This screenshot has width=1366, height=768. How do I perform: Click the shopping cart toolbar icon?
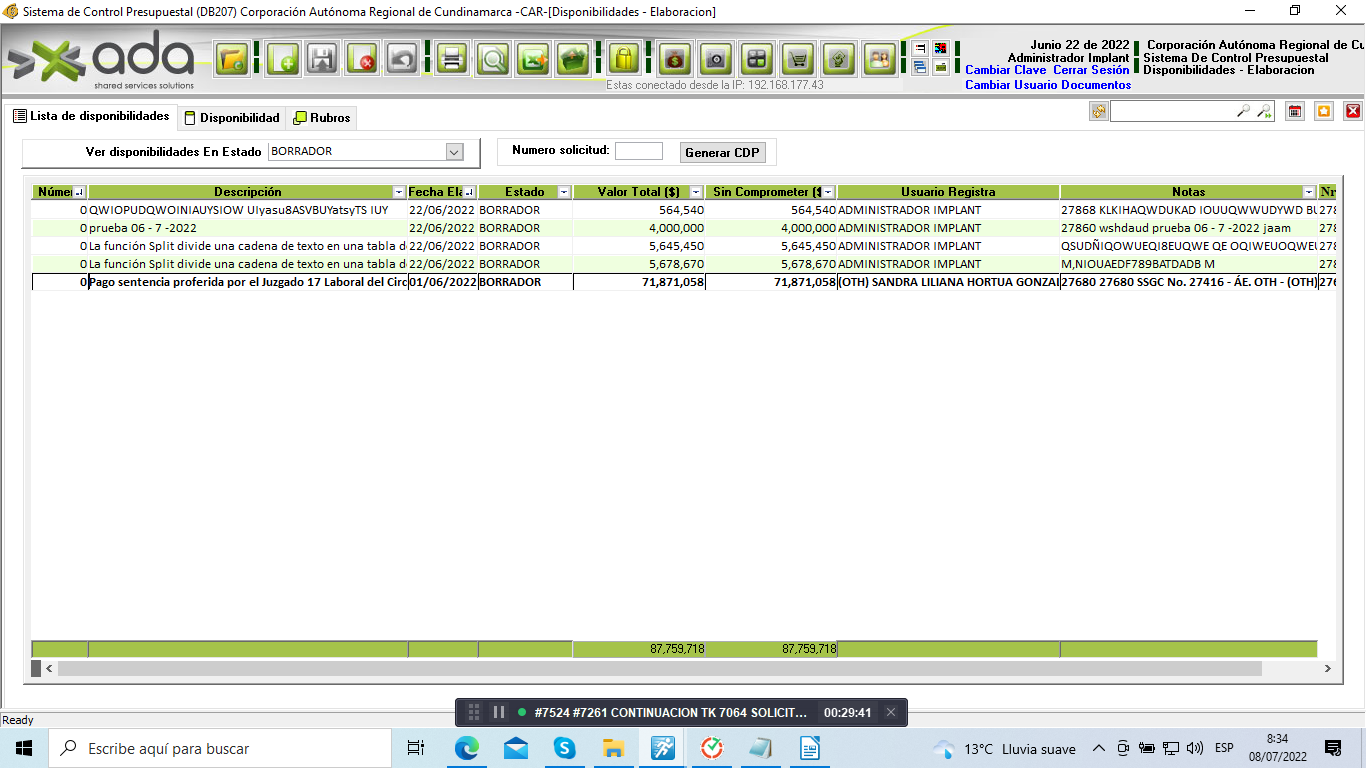pyautogui.click(x=797, y=59)
